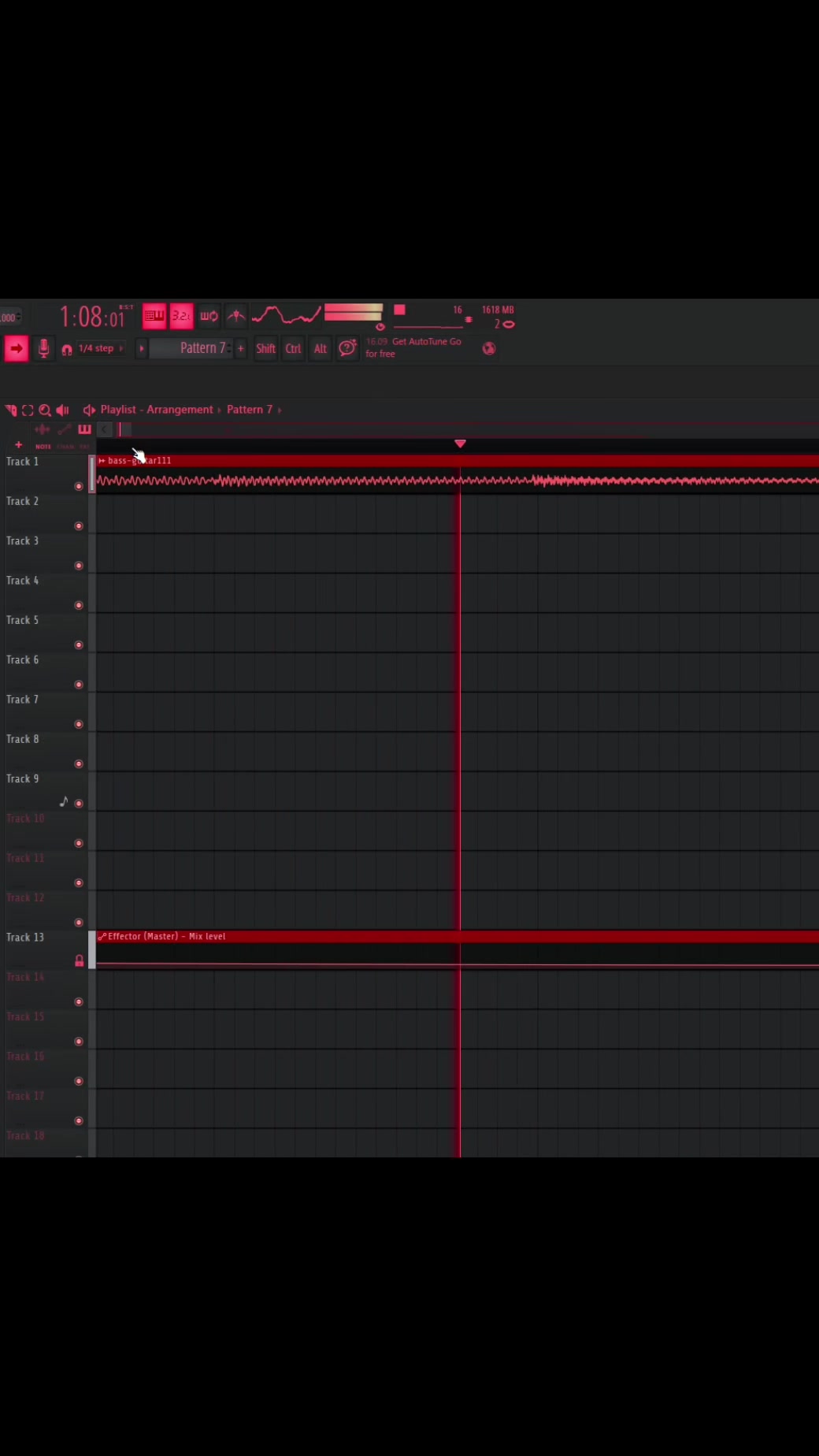
Task: Click the Shift key button
Action: [265, 348]
